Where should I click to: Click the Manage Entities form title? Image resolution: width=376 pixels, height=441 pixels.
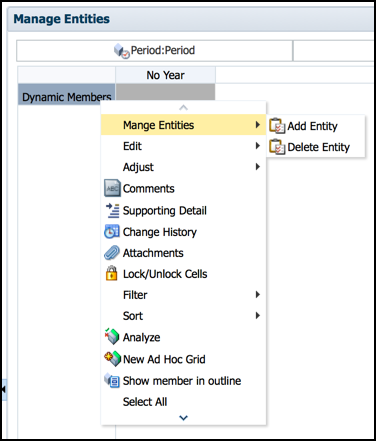click(x=61, y=19)
